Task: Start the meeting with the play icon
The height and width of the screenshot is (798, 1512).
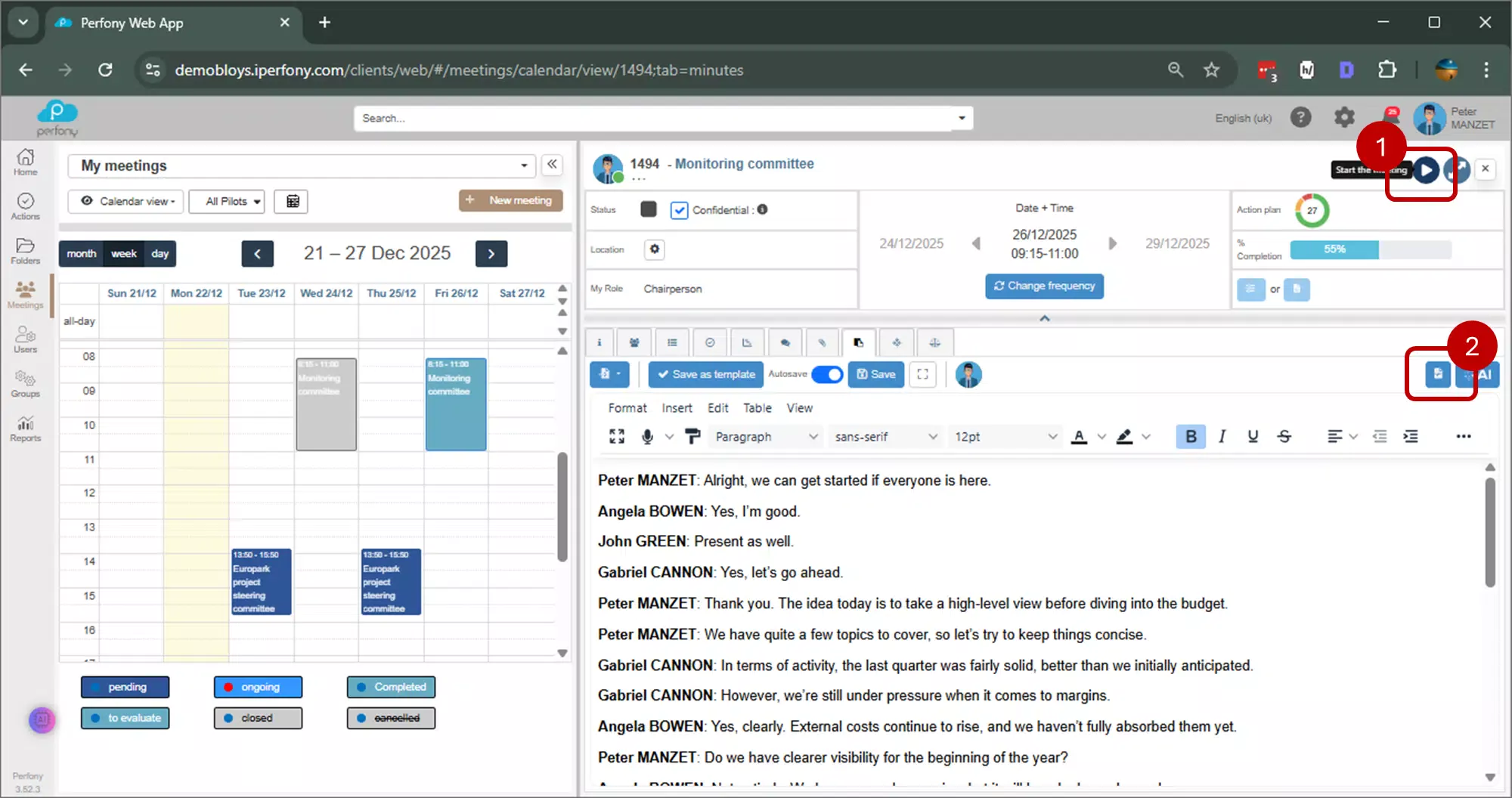Action: [x=1426, y=170]
